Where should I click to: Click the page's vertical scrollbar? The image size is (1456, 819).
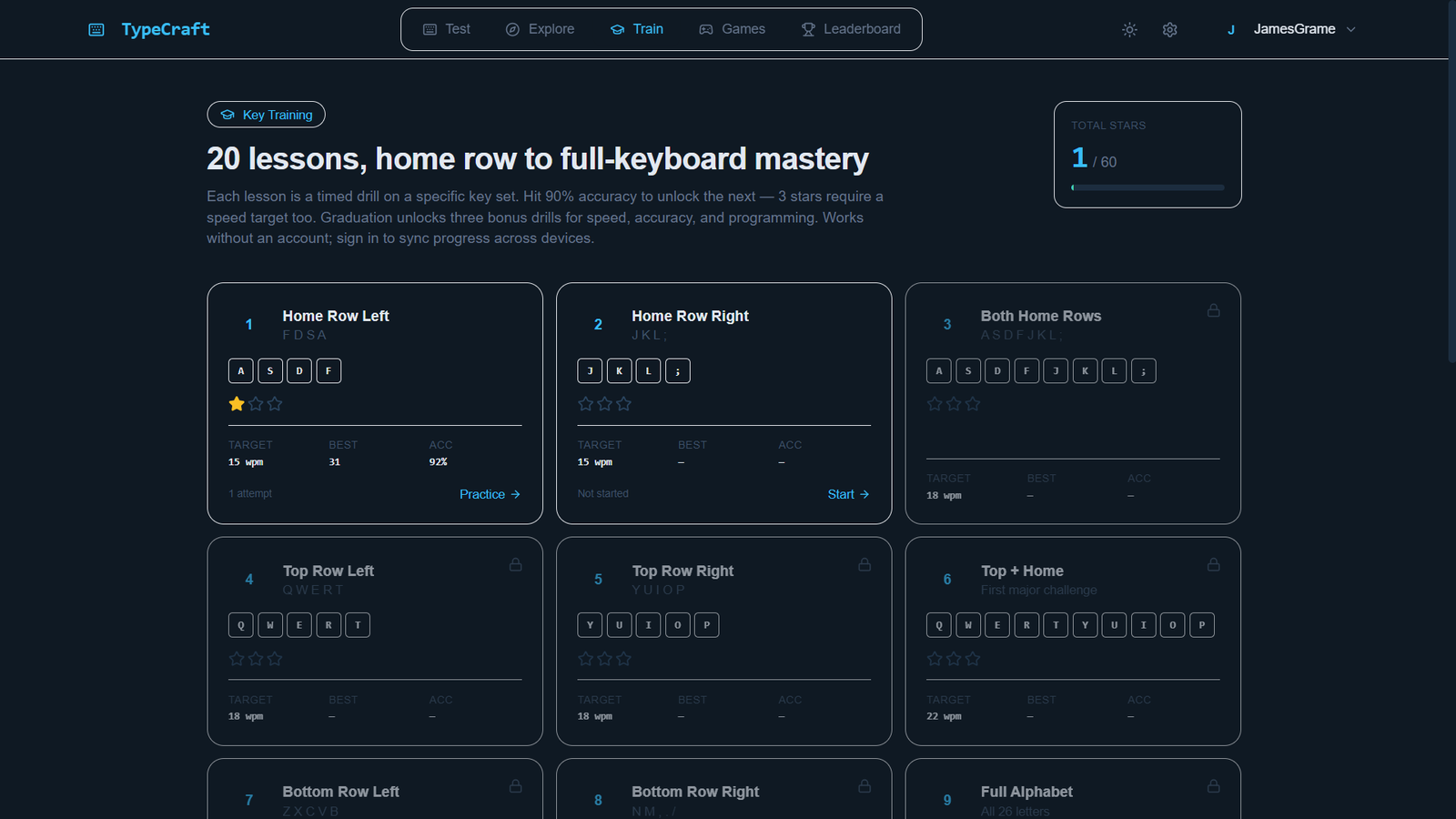[x=1451, y=182]
